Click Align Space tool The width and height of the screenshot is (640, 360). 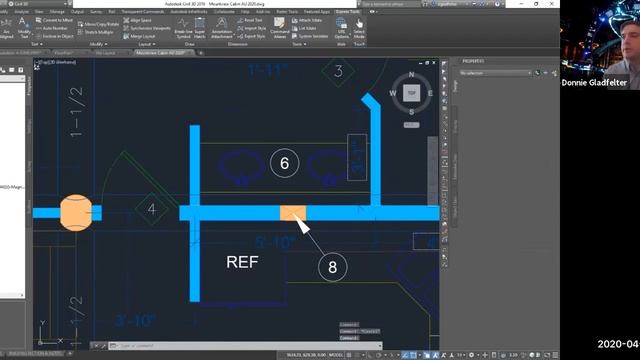pyautogui.click(x=137, y=20)
